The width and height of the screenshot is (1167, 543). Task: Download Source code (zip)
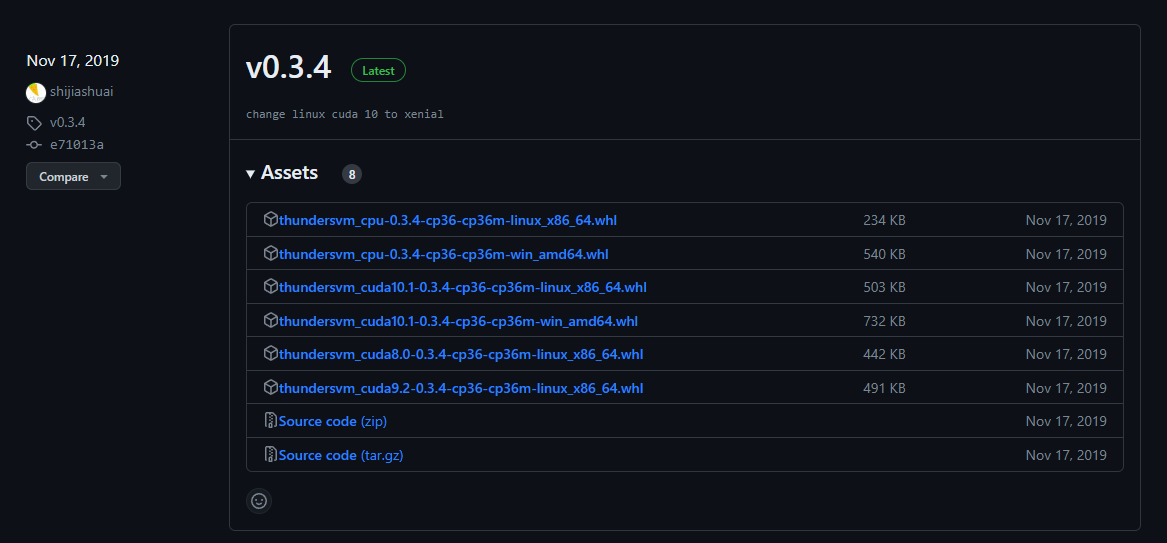(333, 421)
